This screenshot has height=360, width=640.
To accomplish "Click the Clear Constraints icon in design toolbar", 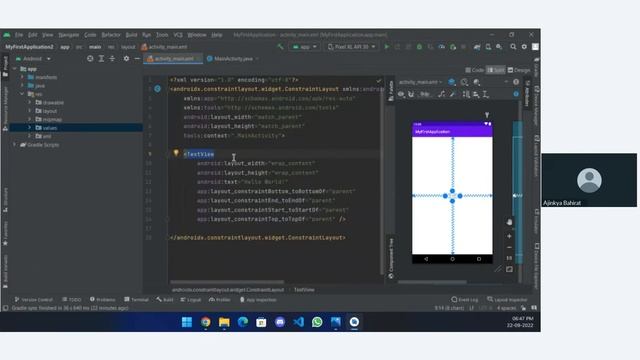I will pos(442,94).
